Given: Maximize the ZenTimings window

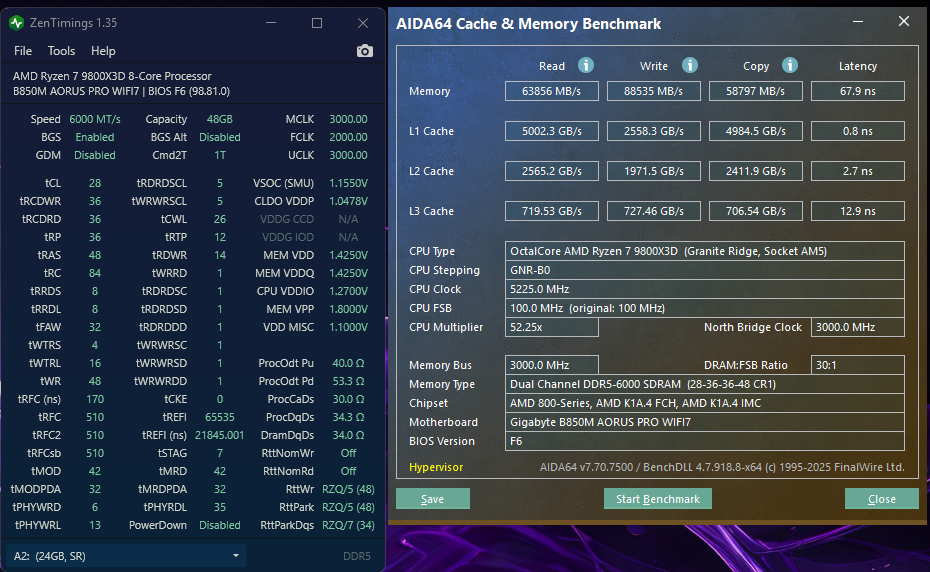Looking at the screenshot, I should pos(317,23).
